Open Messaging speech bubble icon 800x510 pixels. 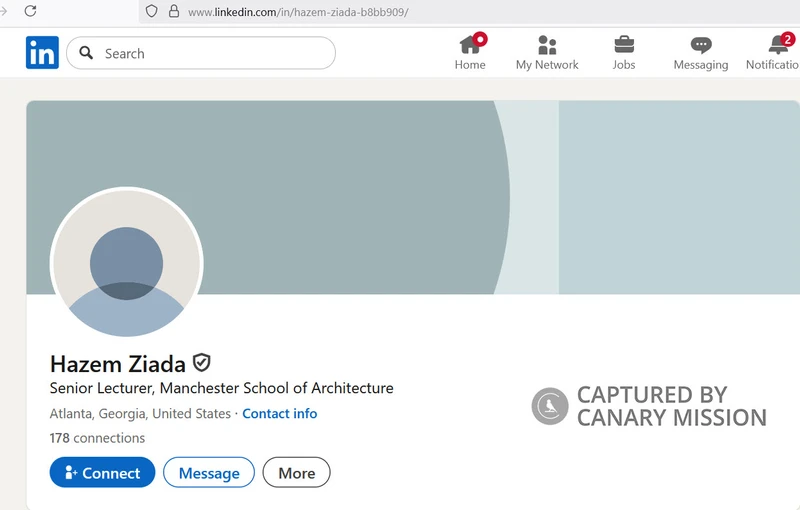[x=701, y=45]
